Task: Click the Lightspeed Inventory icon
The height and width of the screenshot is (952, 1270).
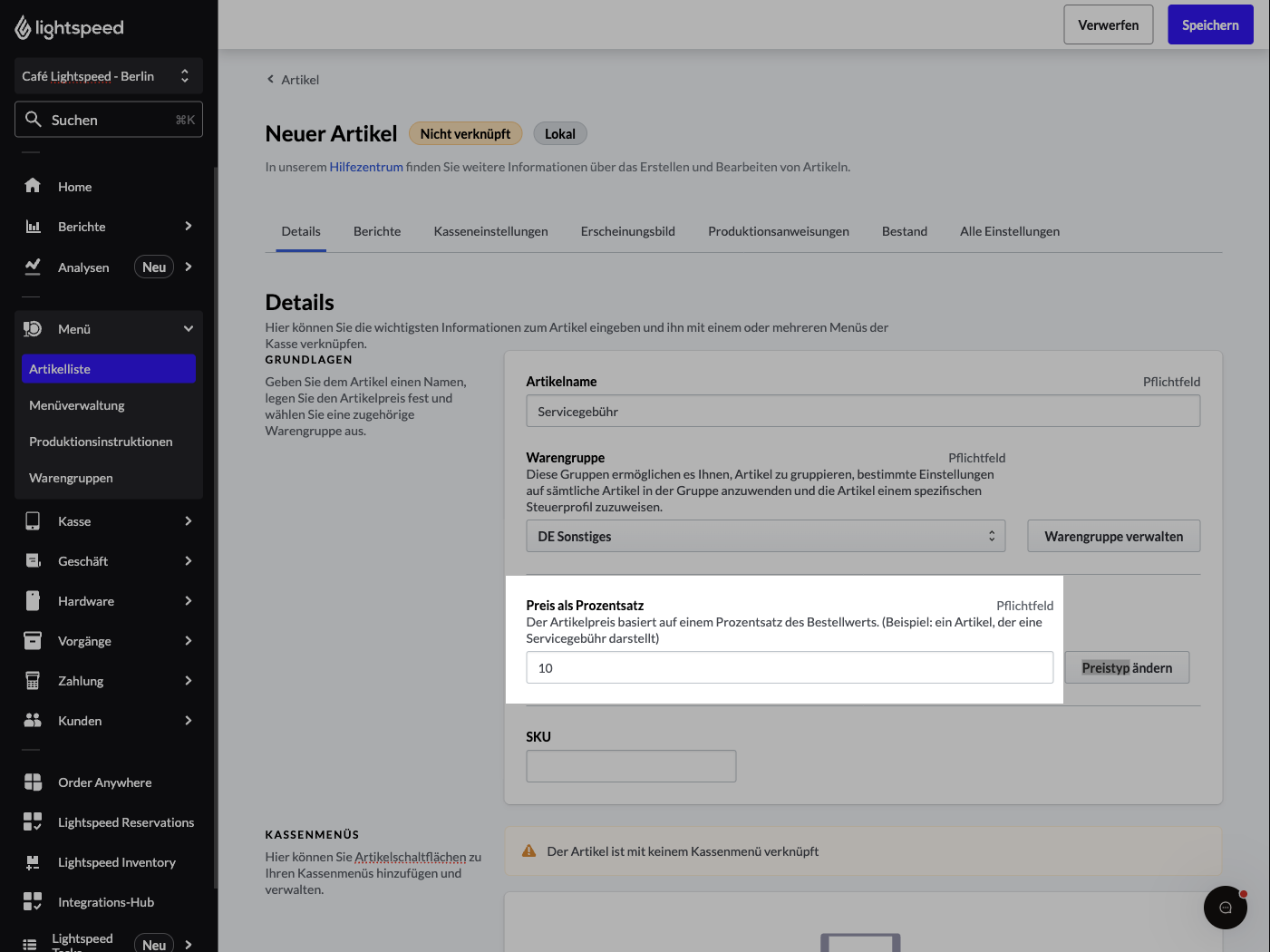Action: point(33,861)
